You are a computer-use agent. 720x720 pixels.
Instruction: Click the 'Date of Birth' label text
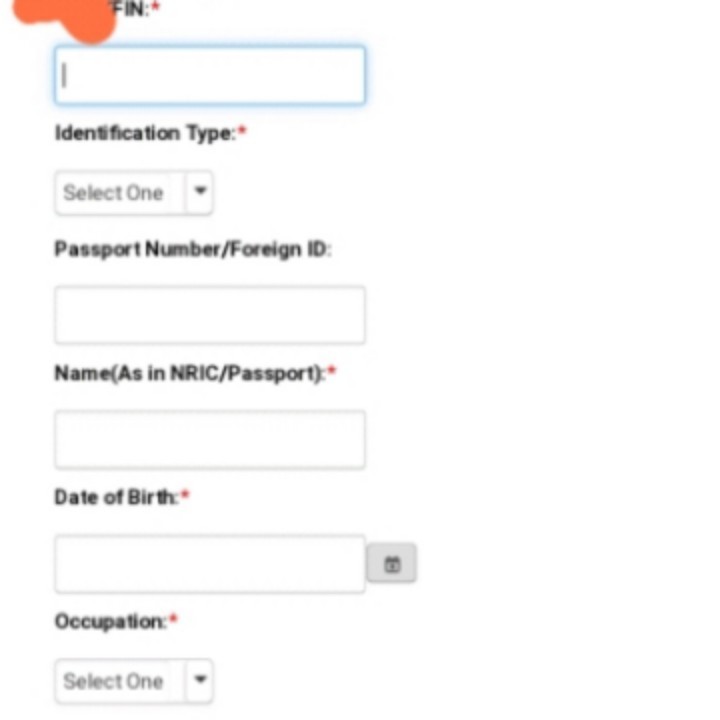point(116,497)
